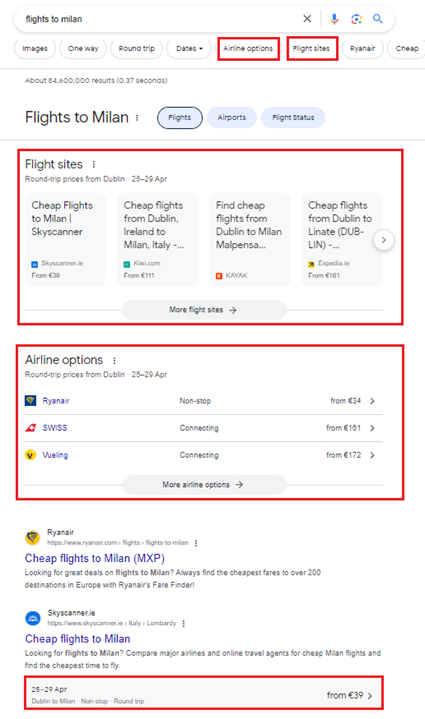The image size is (425, 719).
Task: Open more options for Skyscanner.ie search result
Action: [x=183, y=624]
